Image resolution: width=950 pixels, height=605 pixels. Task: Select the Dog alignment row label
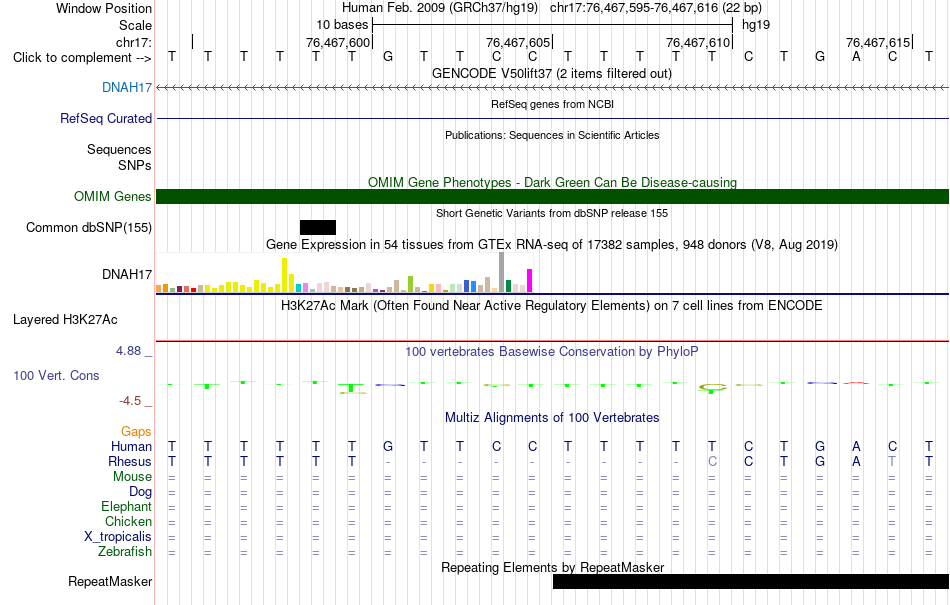click(141, 492)
